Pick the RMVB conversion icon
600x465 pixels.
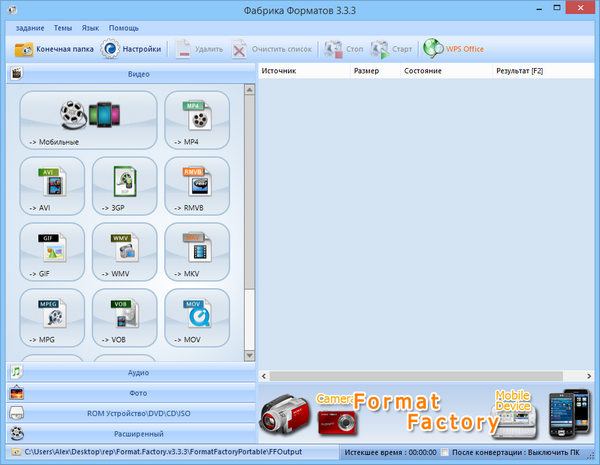coord(197,186)
